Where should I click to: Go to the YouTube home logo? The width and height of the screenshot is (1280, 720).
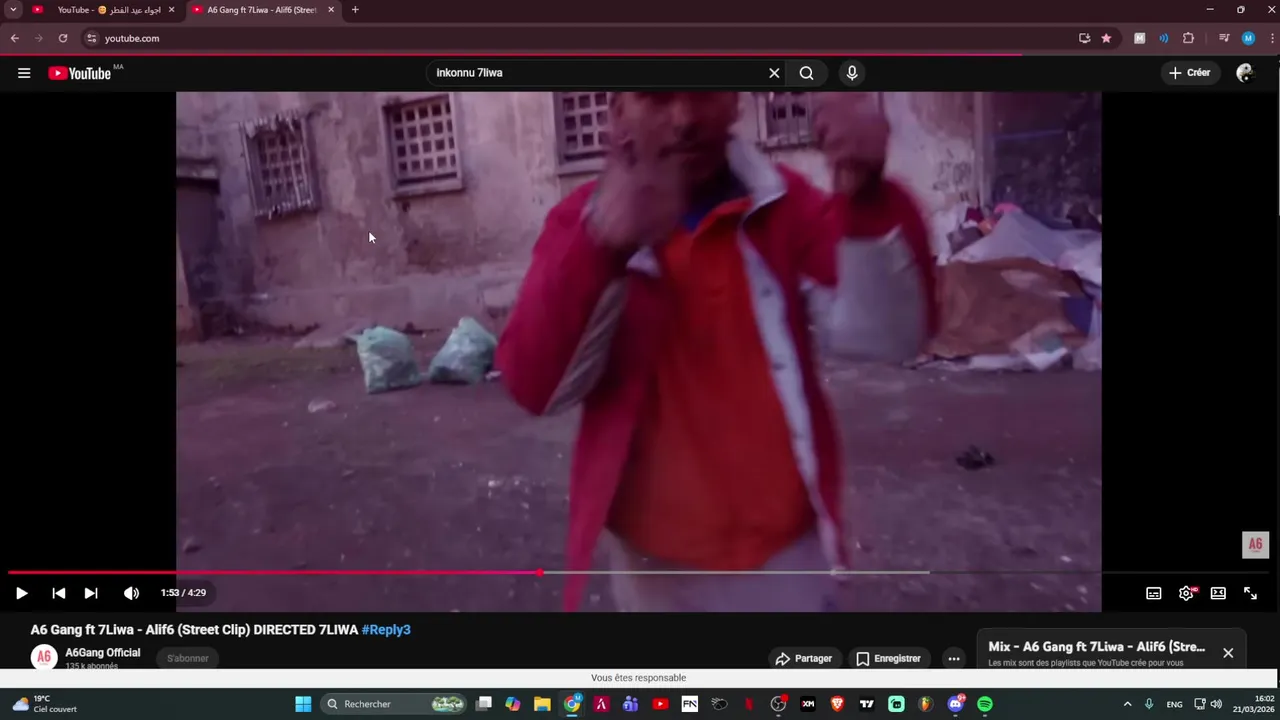coord(80,73)
